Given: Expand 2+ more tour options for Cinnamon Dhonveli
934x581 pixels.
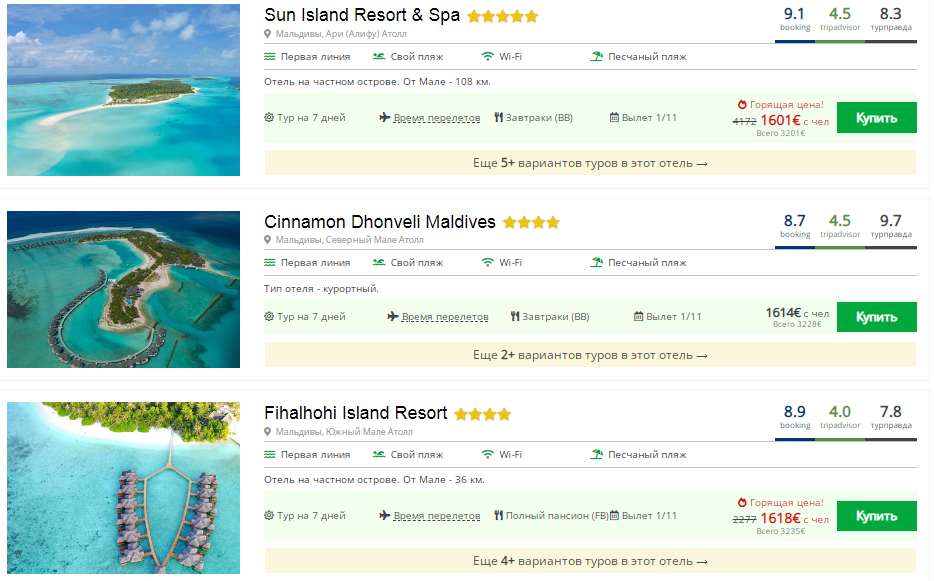Looking at the screenshot, I should (x=590, y=355).
